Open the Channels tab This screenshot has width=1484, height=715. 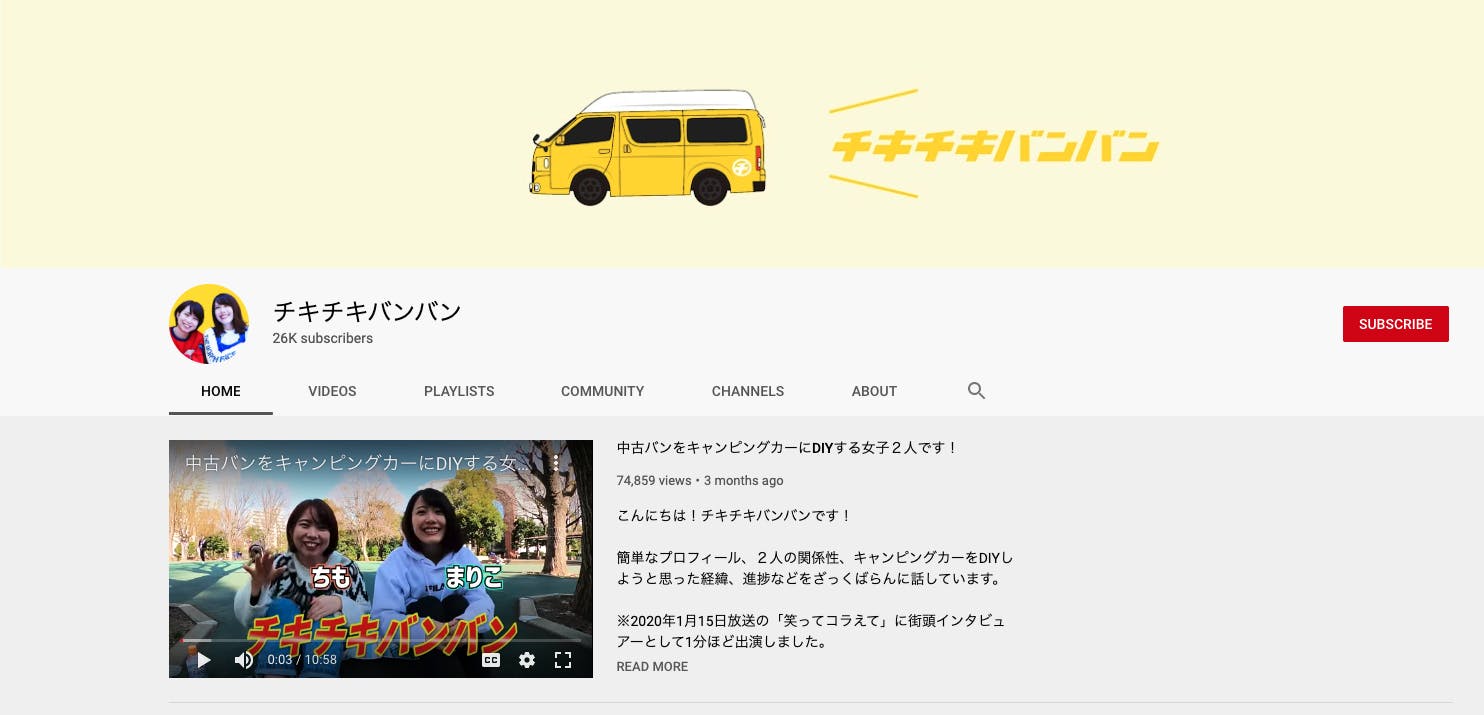click(747, 391)
